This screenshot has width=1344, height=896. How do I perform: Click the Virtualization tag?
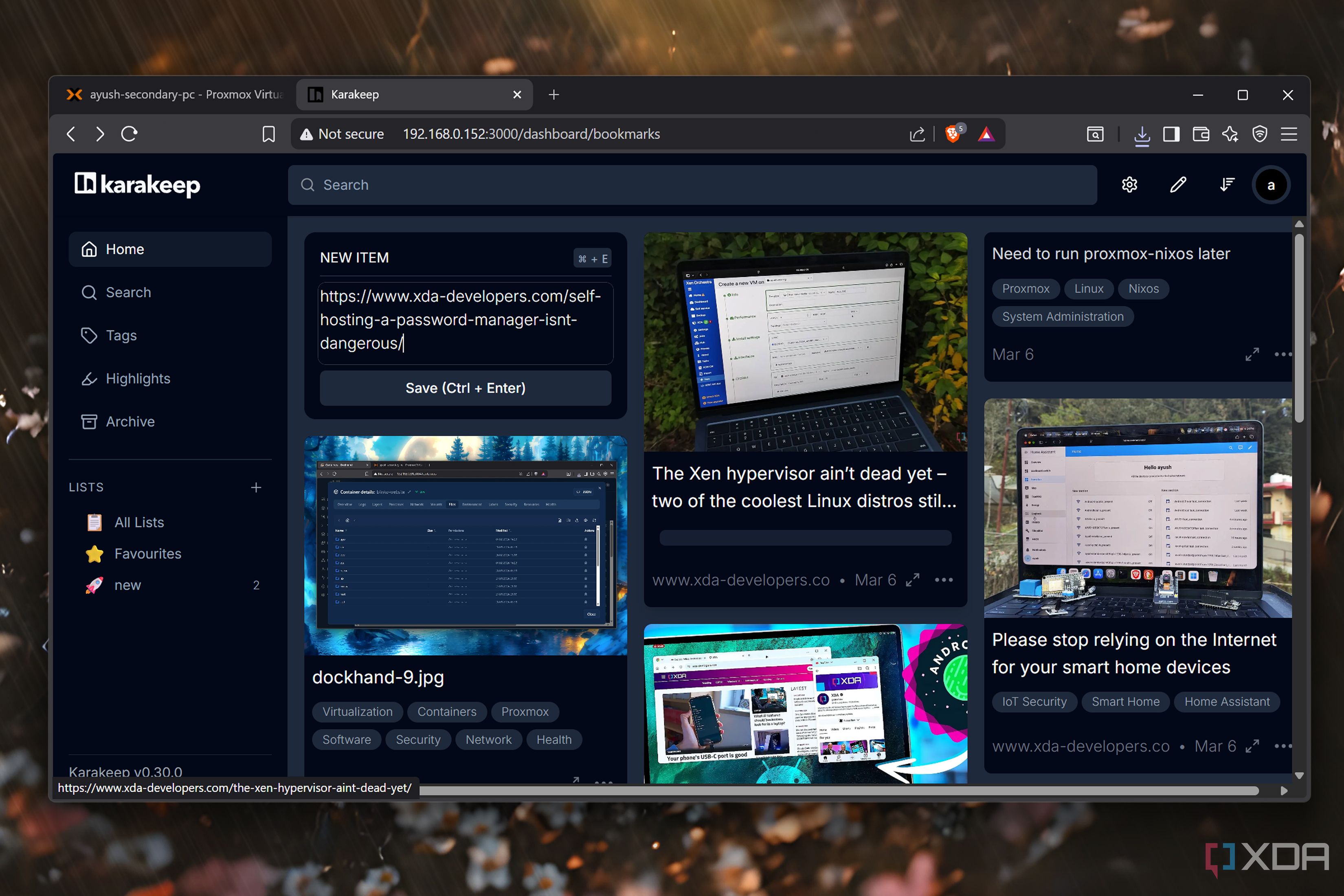pos(357,712)
